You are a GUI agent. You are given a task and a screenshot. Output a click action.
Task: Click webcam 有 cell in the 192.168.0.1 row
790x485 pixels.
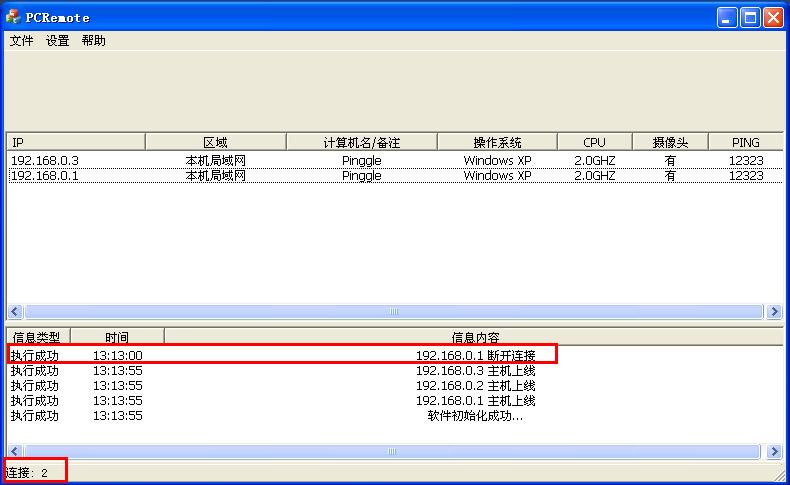670,176
